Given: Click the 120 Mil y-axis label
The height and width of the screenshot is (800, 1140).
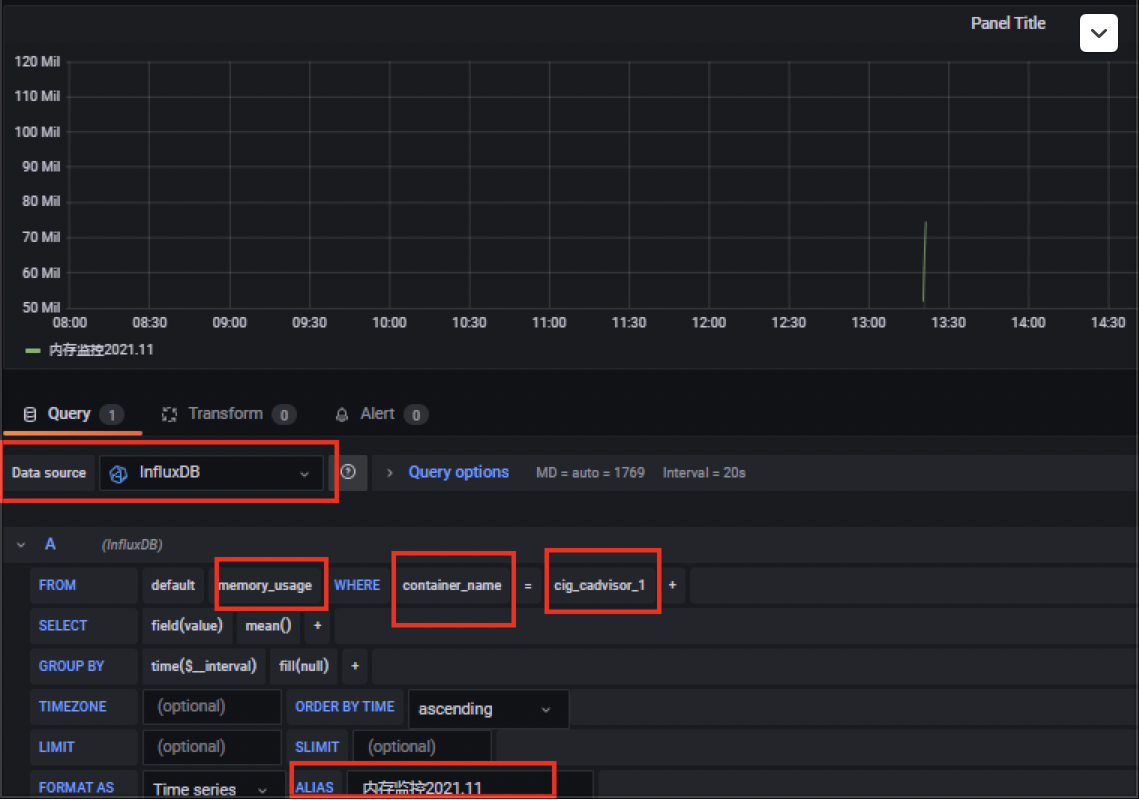Looking at the screenshot, I should [37, 62].
